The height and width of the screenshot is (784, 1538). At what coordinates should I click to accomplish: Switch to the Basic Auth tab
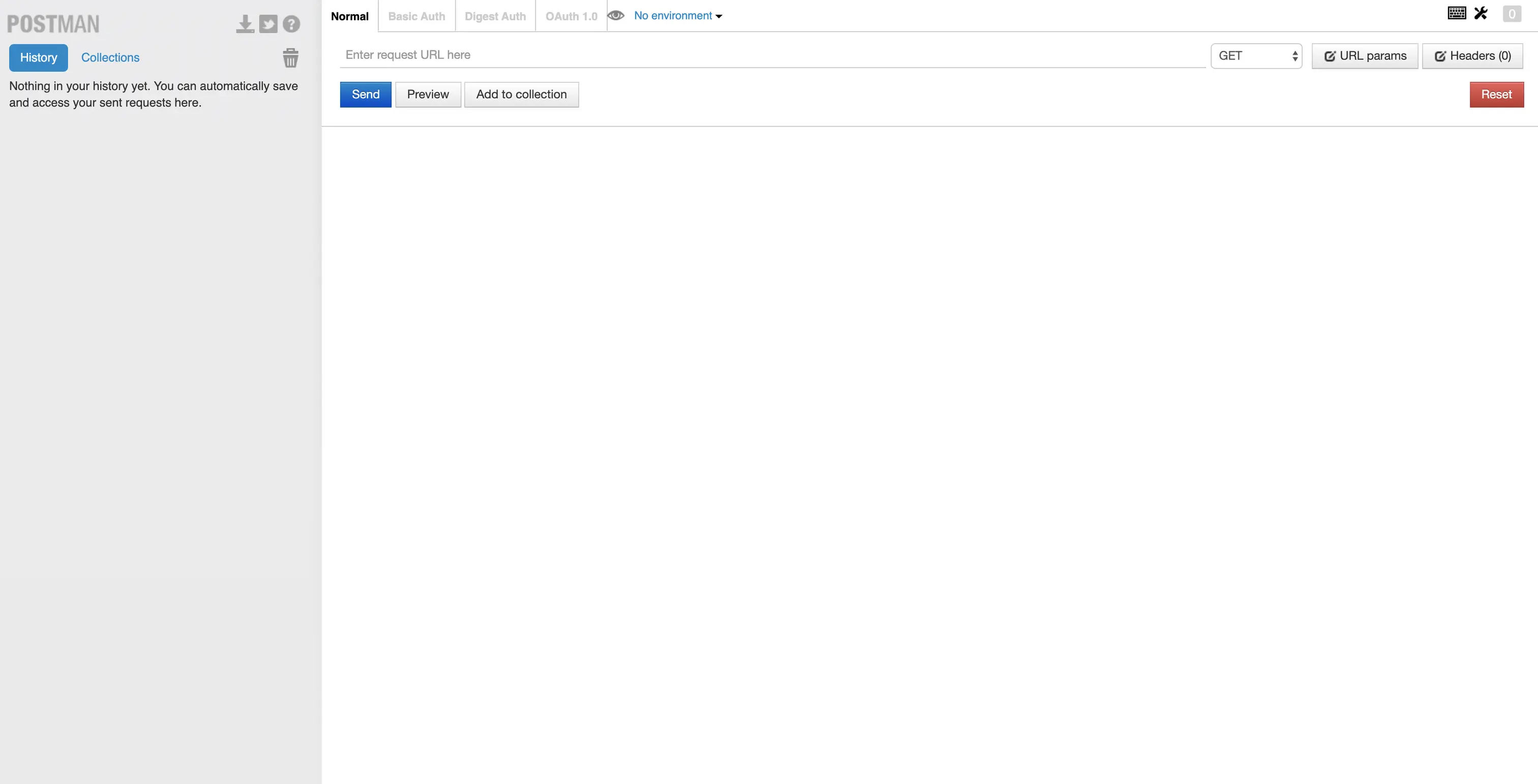(416, 16)
